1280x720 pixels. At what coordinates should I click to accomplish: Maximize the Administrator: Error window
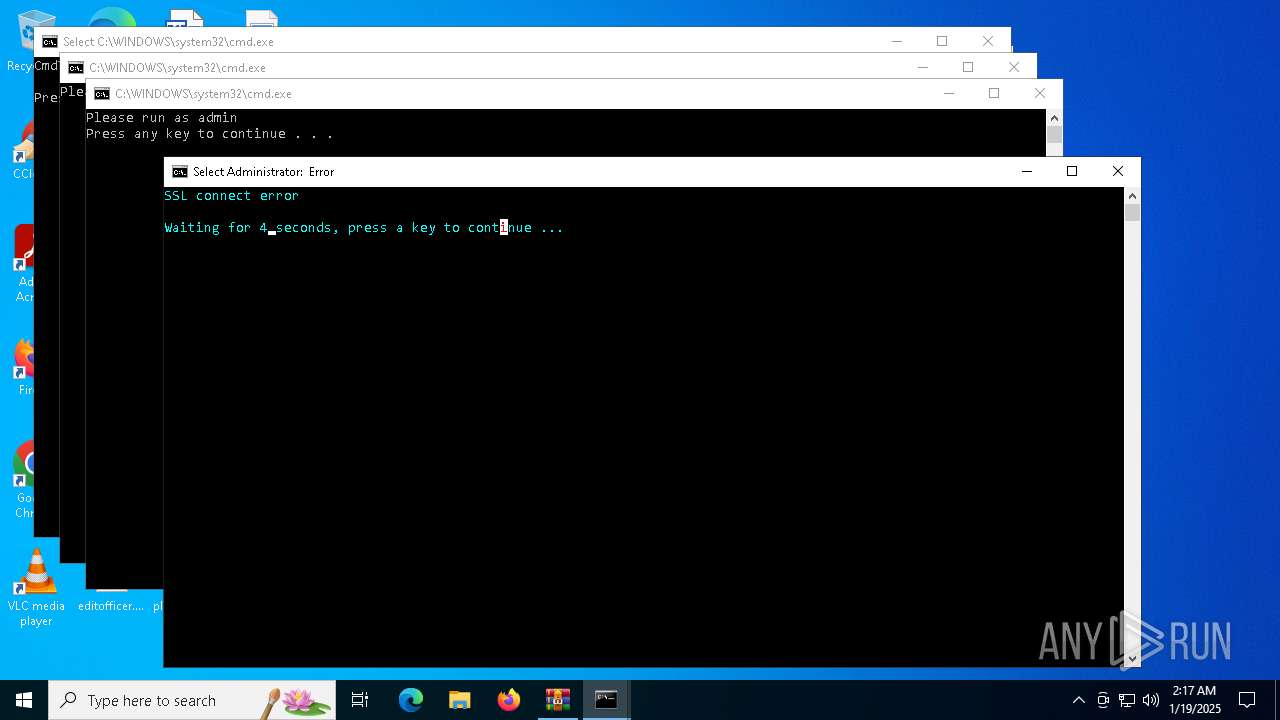coord(1072,172)
